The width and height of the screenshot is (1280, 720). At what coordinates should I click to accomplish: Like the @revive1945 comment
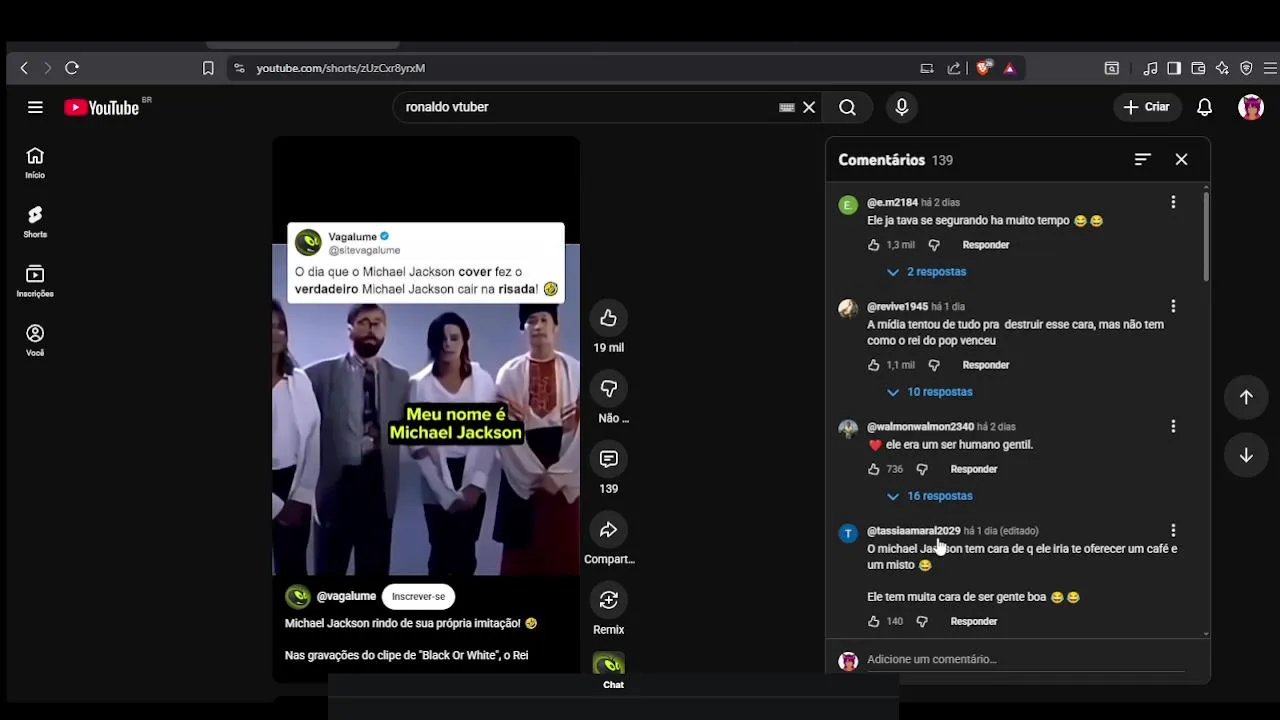[874, 365]
